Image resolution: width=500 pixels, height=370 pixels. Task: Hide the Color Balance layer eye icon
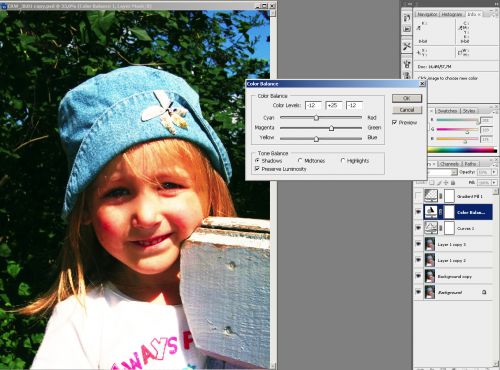418,212
